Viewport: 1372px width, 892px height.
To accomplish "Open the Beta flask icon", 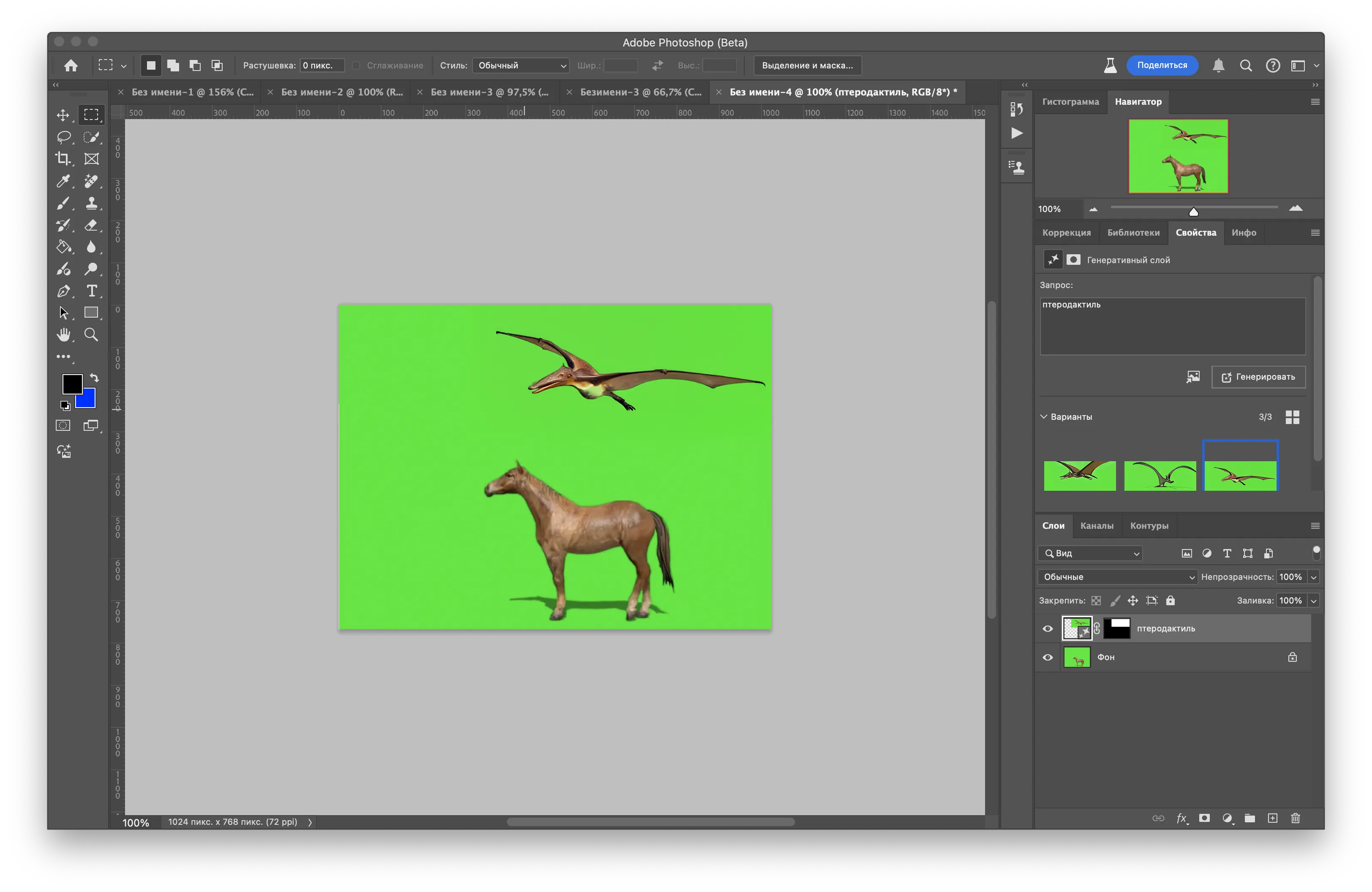I will (1110, 66).
